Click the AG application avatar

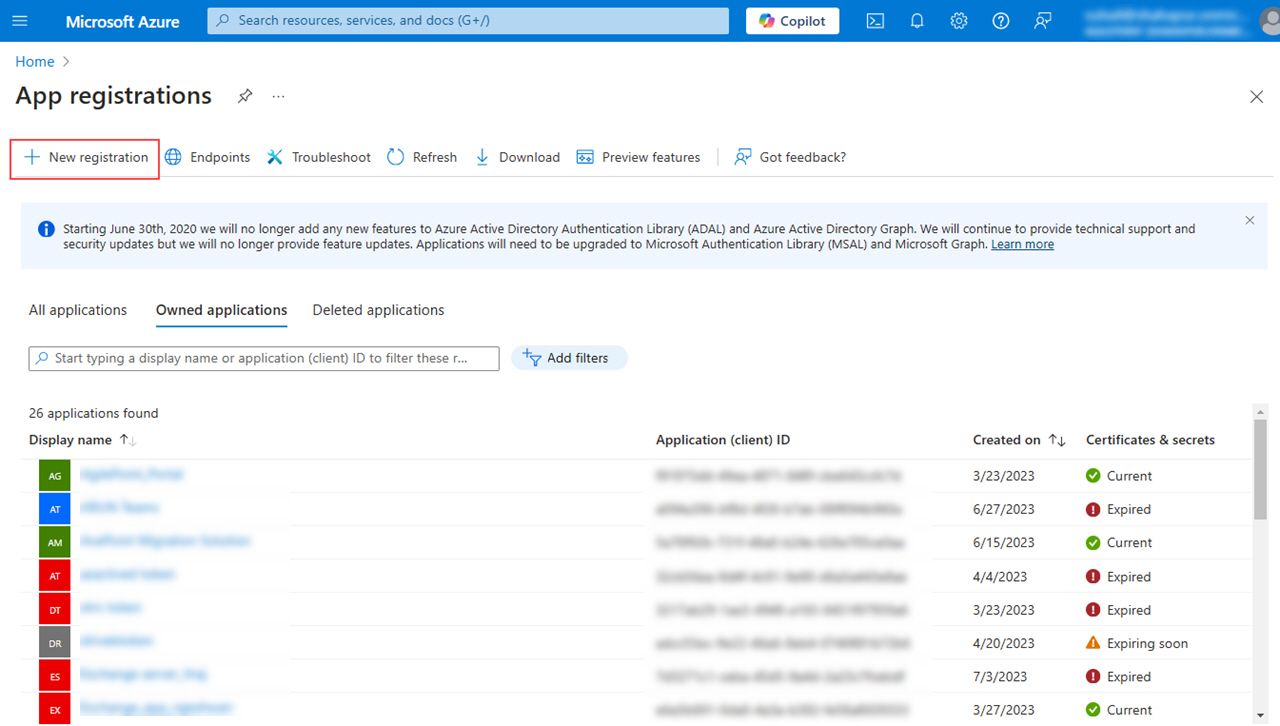pyautogui.click(x=55, y=476)
